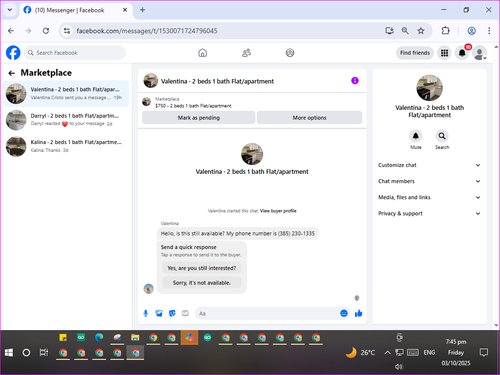
Task: Click the More options button
Action: (309, 118)
